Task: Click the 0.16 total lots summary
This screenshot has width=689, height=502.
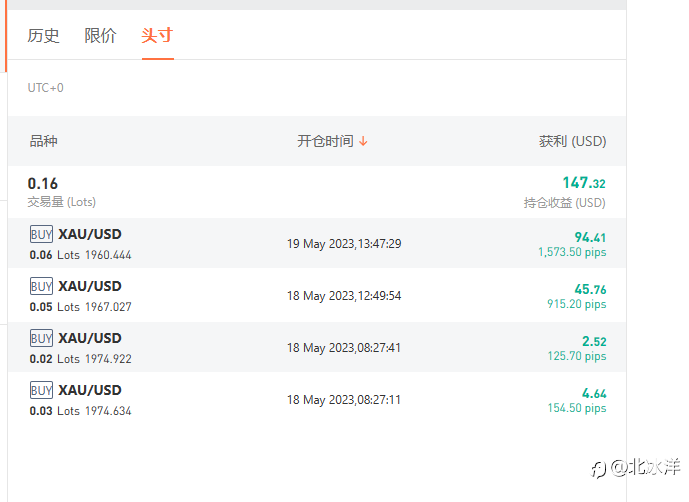Action: [x=43, y=184]
